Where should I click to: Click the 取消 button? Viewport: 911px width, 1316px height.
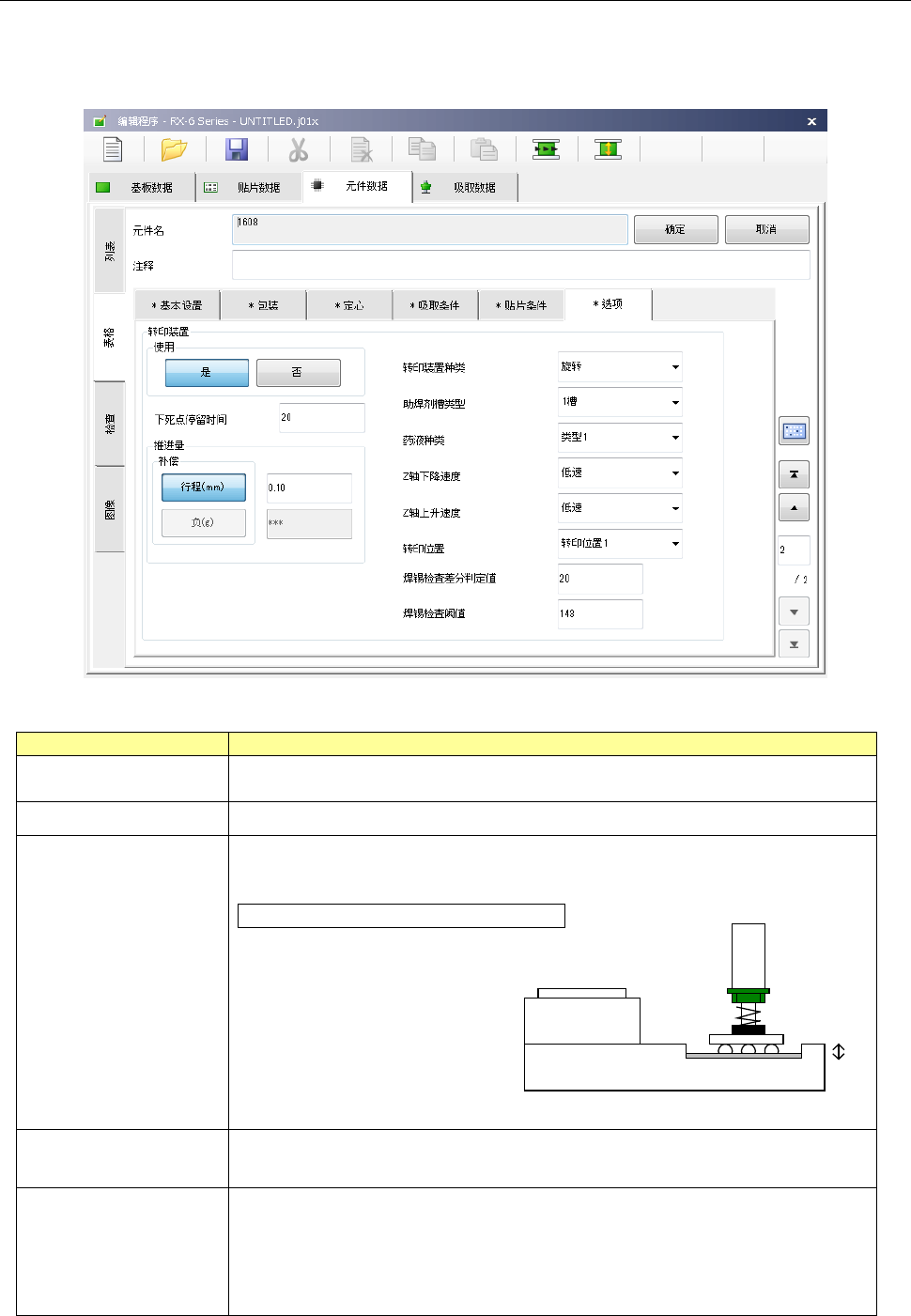pyautogui.click(x=767, y=230)
